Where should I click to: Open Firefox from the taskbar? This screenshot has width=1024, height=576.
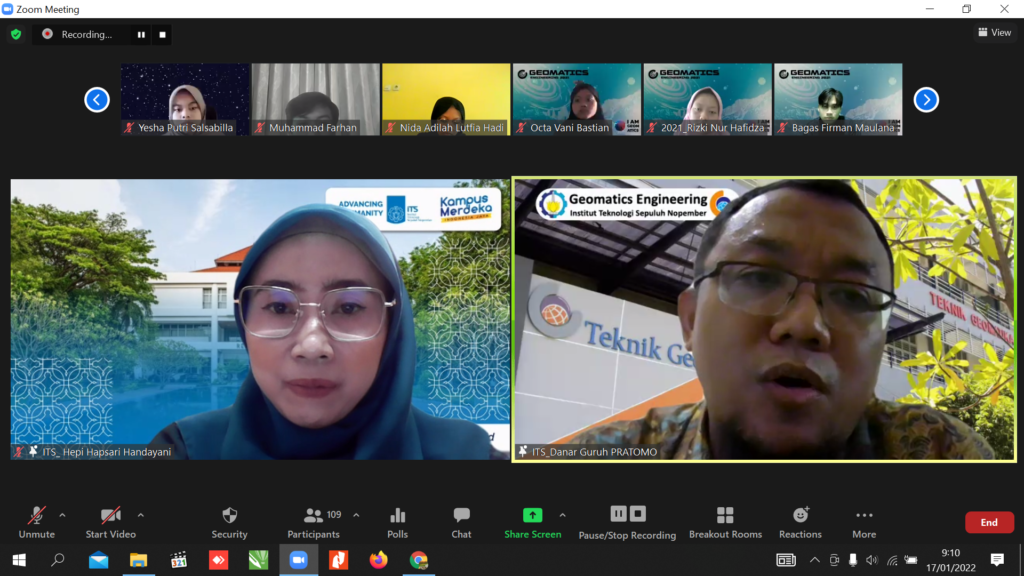pyautogui.click(x=378, y=560)
